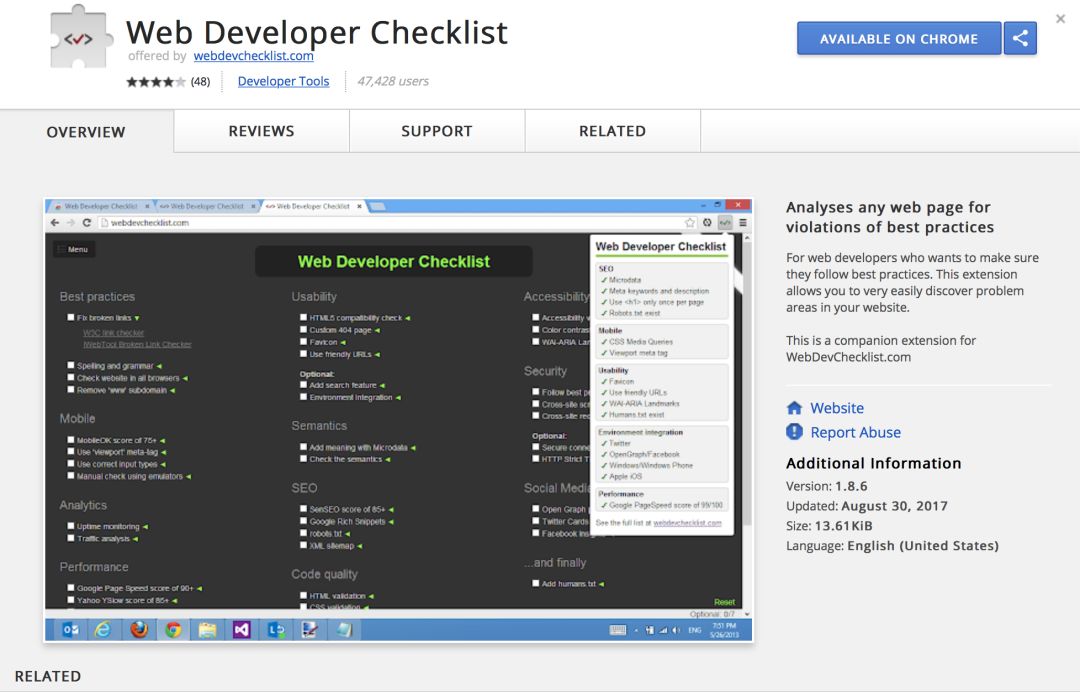
Task: Open the Developer Tools category link
Action: tap(284, 81)
